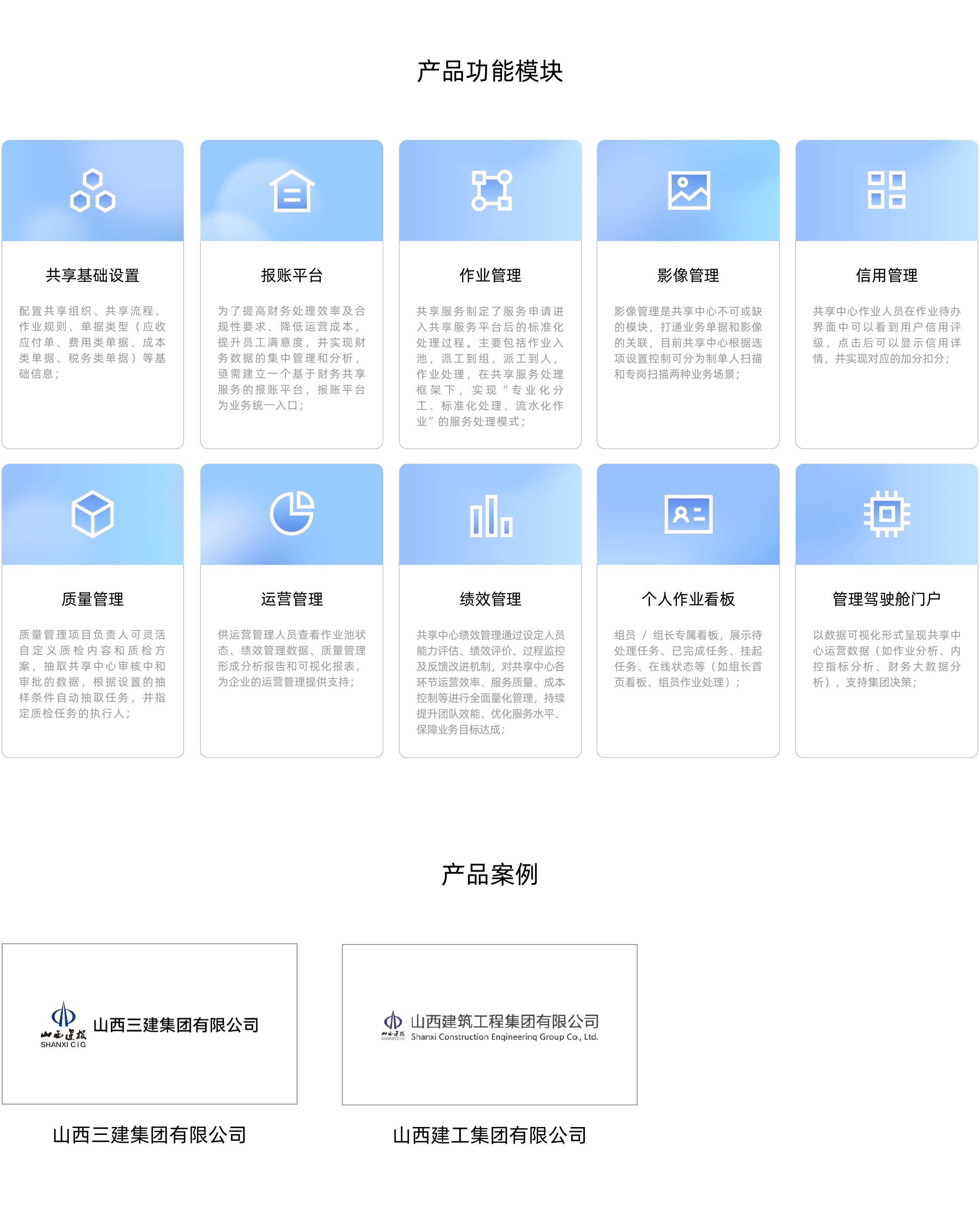
Task: Click the 产品案例 section heading
Action: pos(490,874)
